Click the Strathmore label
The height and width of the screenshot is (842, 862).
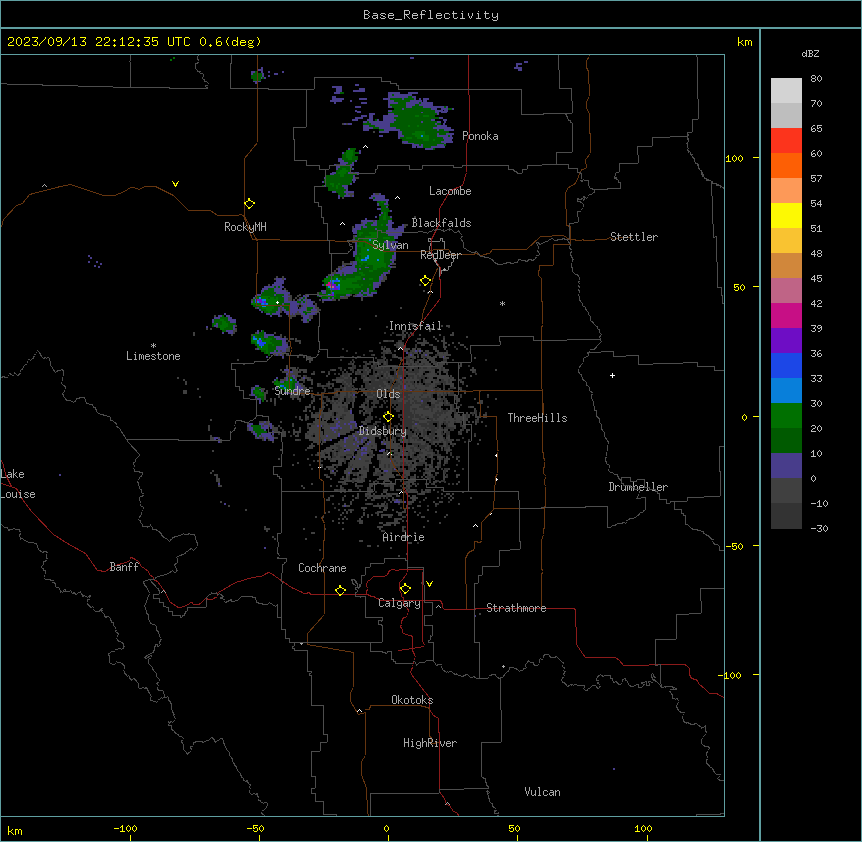click(x=516, y=608)
